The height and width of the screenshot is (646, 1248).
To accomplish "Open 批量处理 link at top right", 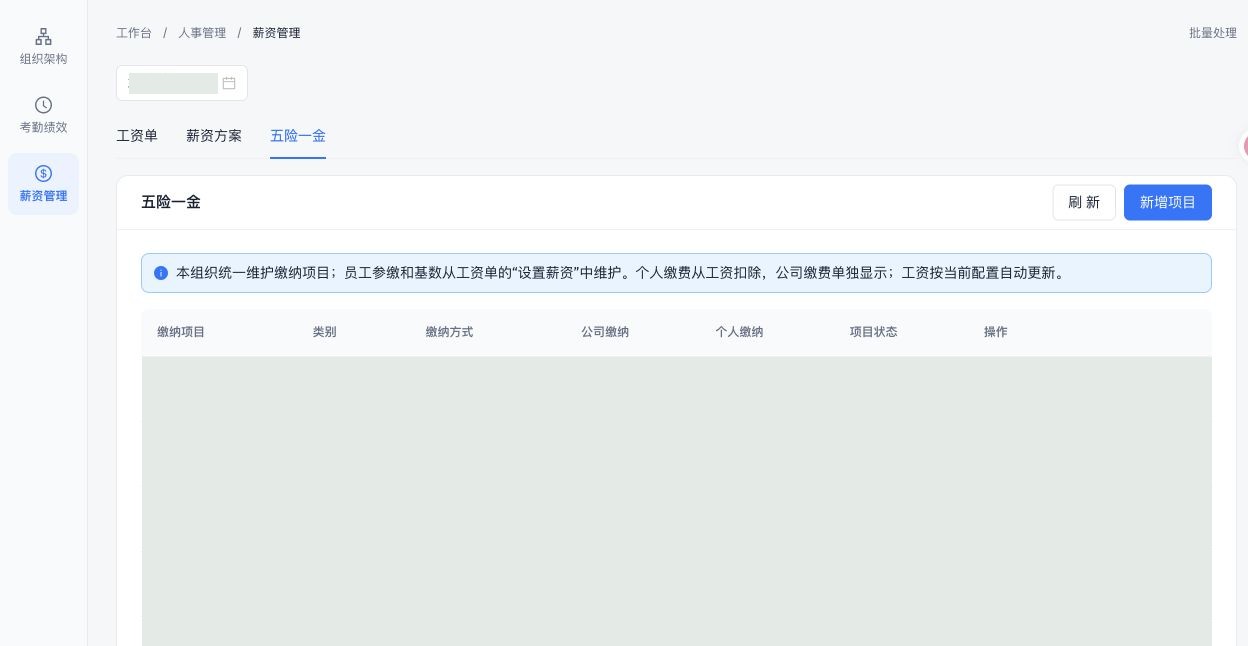I will [1213, 33].
